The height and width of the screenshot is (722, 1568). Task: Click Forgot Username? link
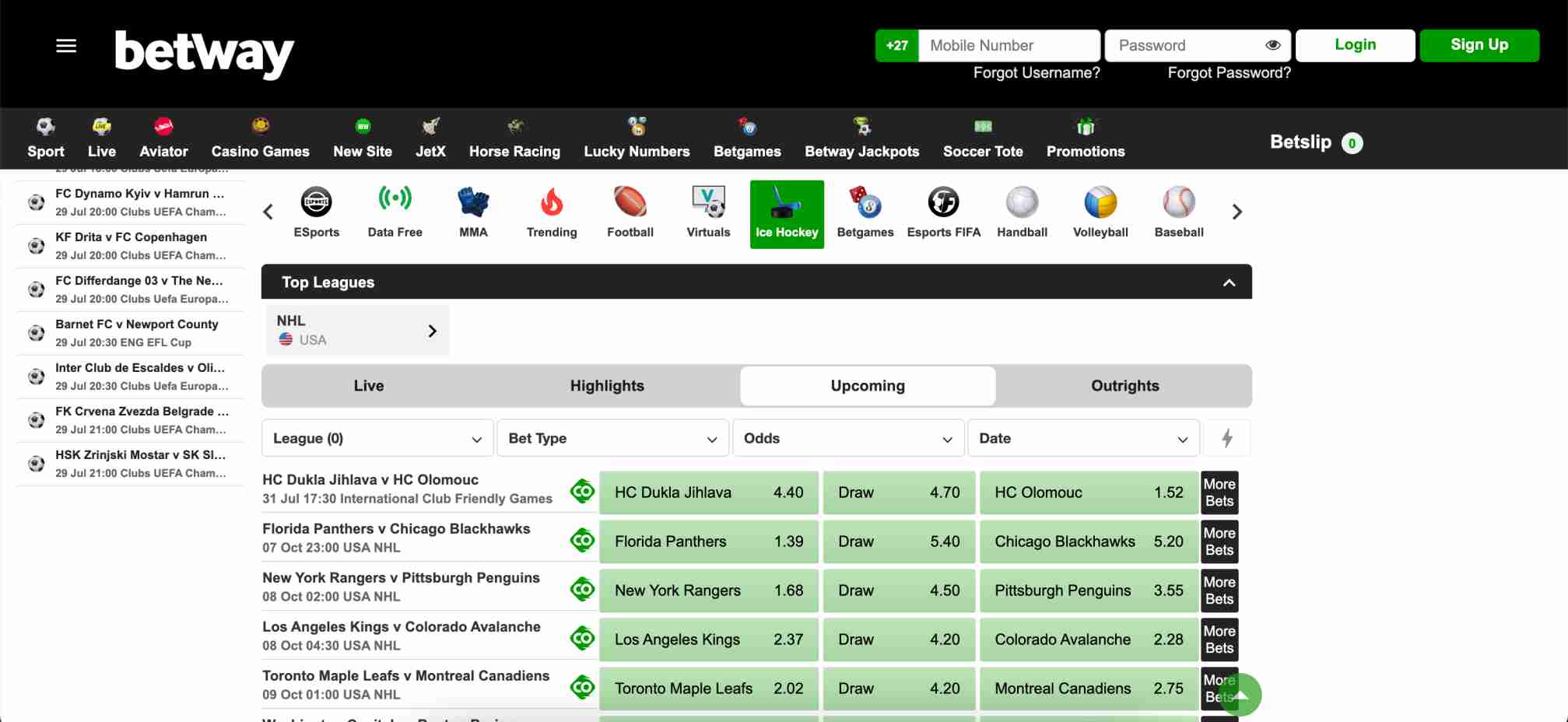tap(1037, 72)
